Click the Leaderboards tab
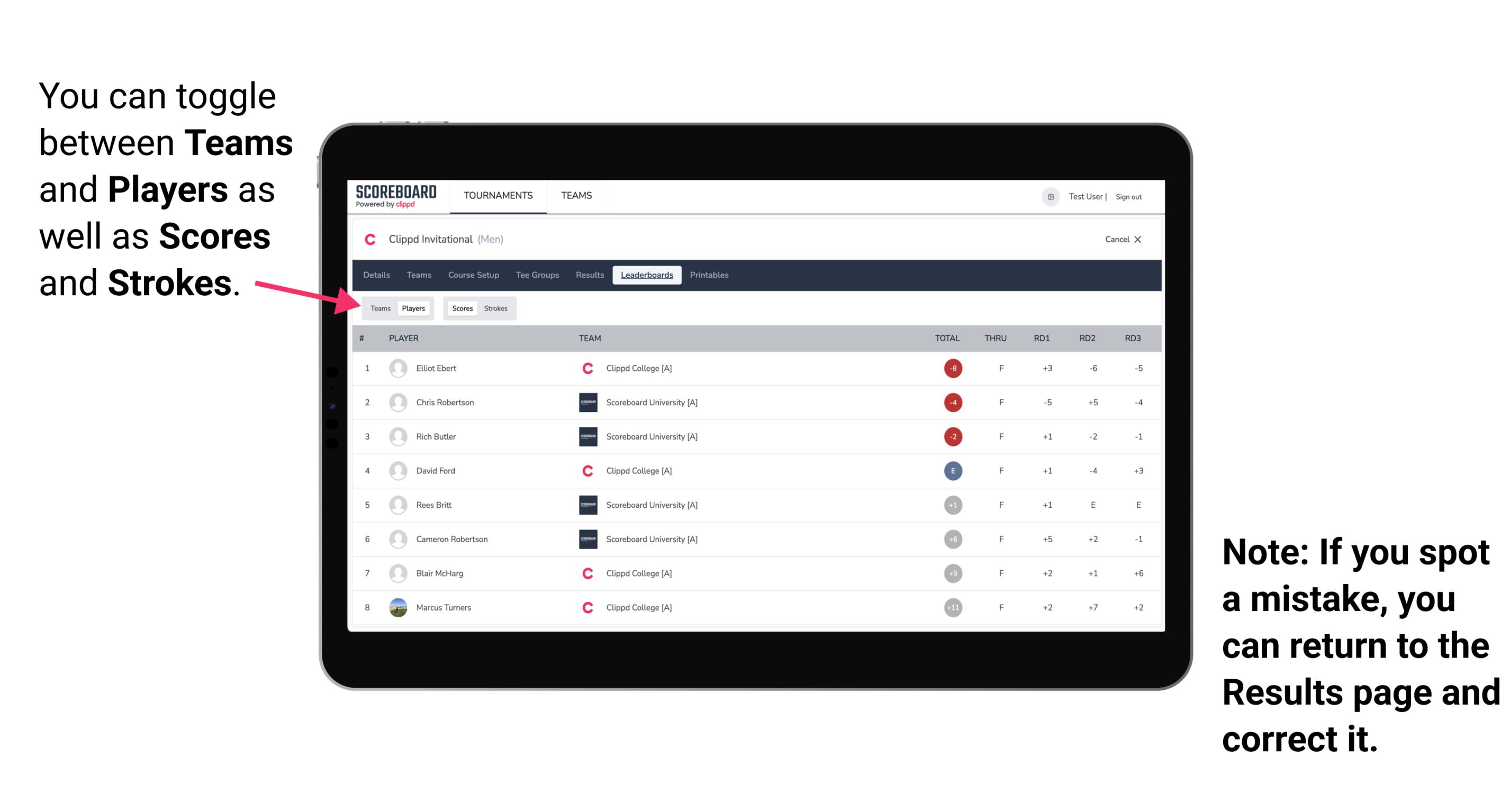The width and height of the screenshot is (1510, 812). click(647, 275)
